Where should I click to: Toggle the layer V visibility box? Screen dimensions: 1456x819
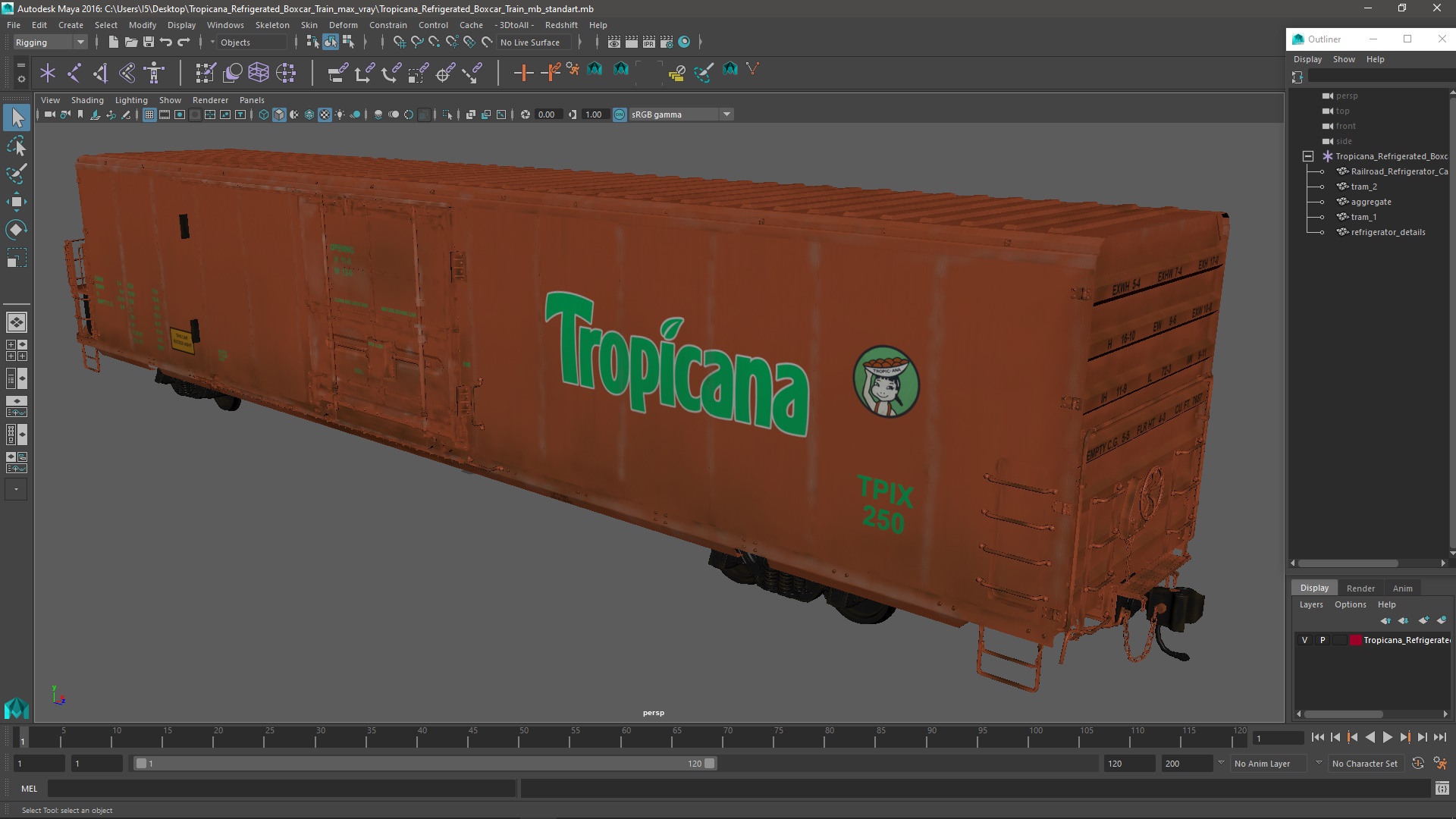[1304, 640]
